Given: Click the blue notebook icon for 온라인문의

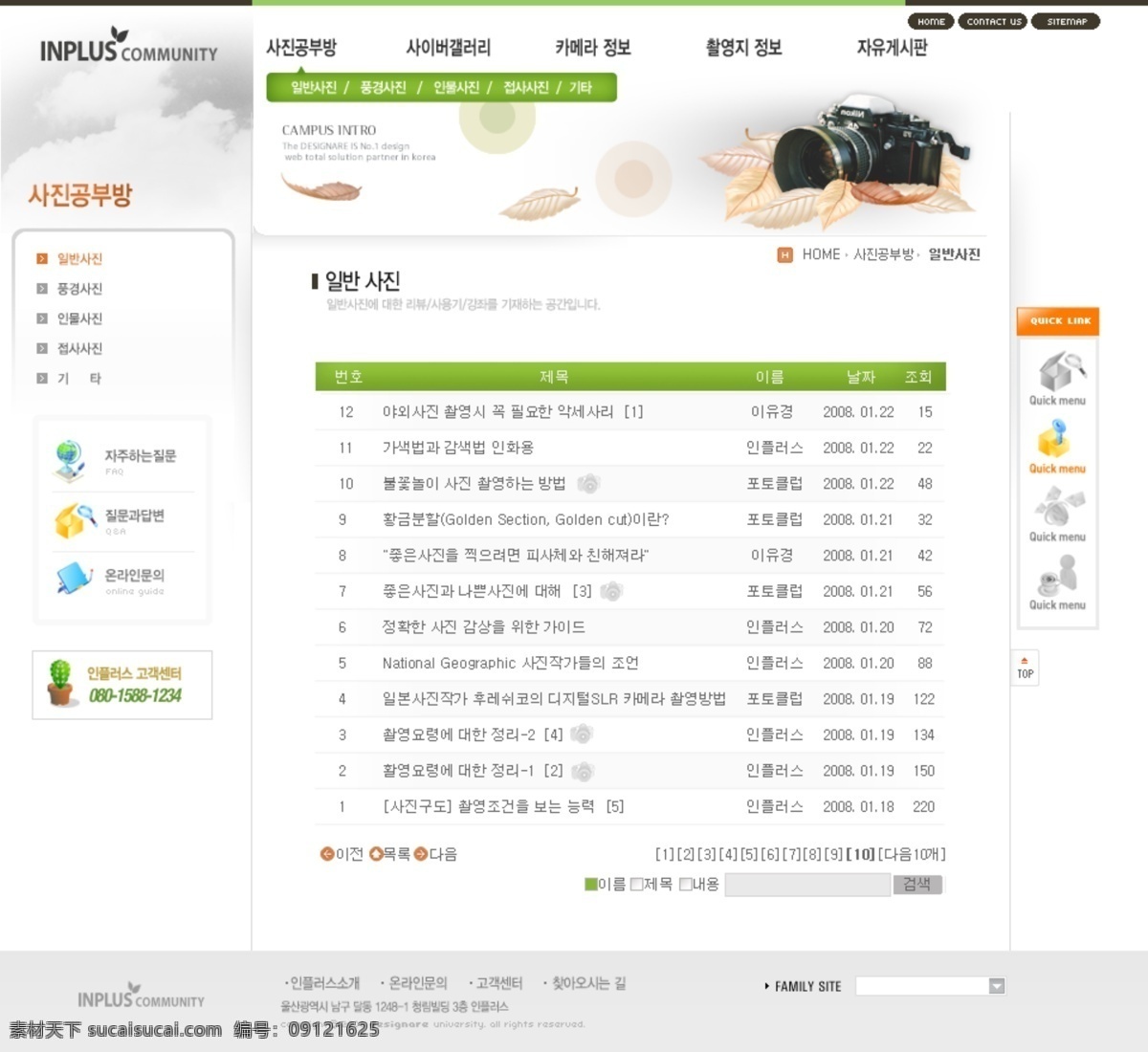Looking at the screenshot, I should (x=74, y=579).
